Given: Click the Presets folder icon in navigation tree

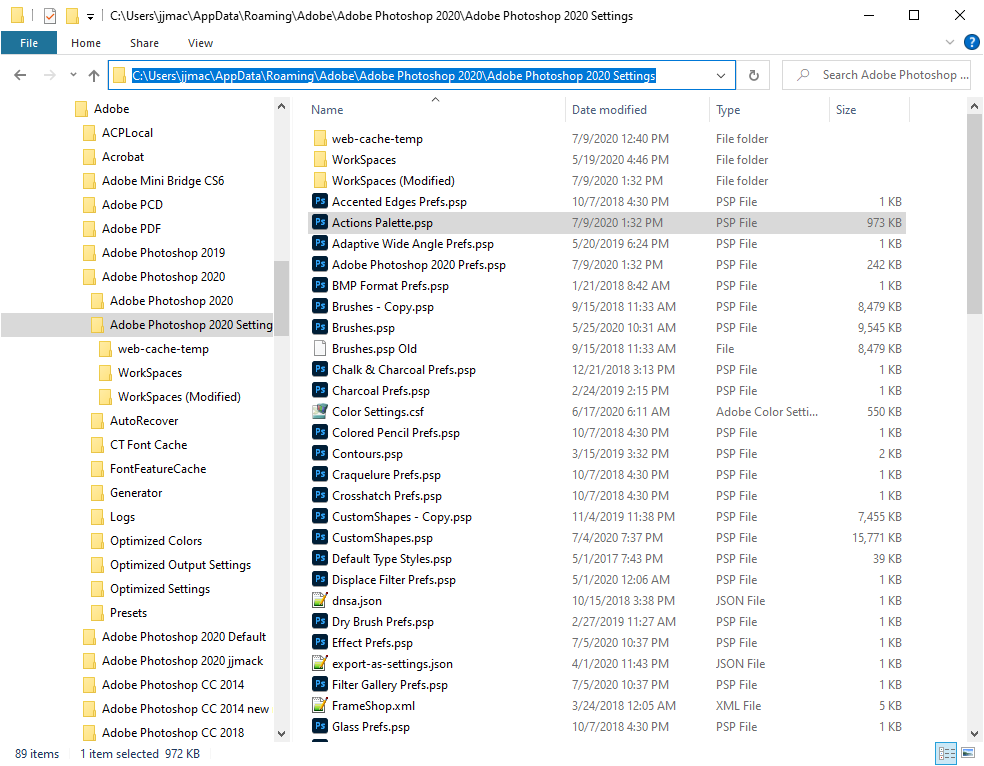Looking at the screenshot, I should pyautogui.click(x=97, y=612).
